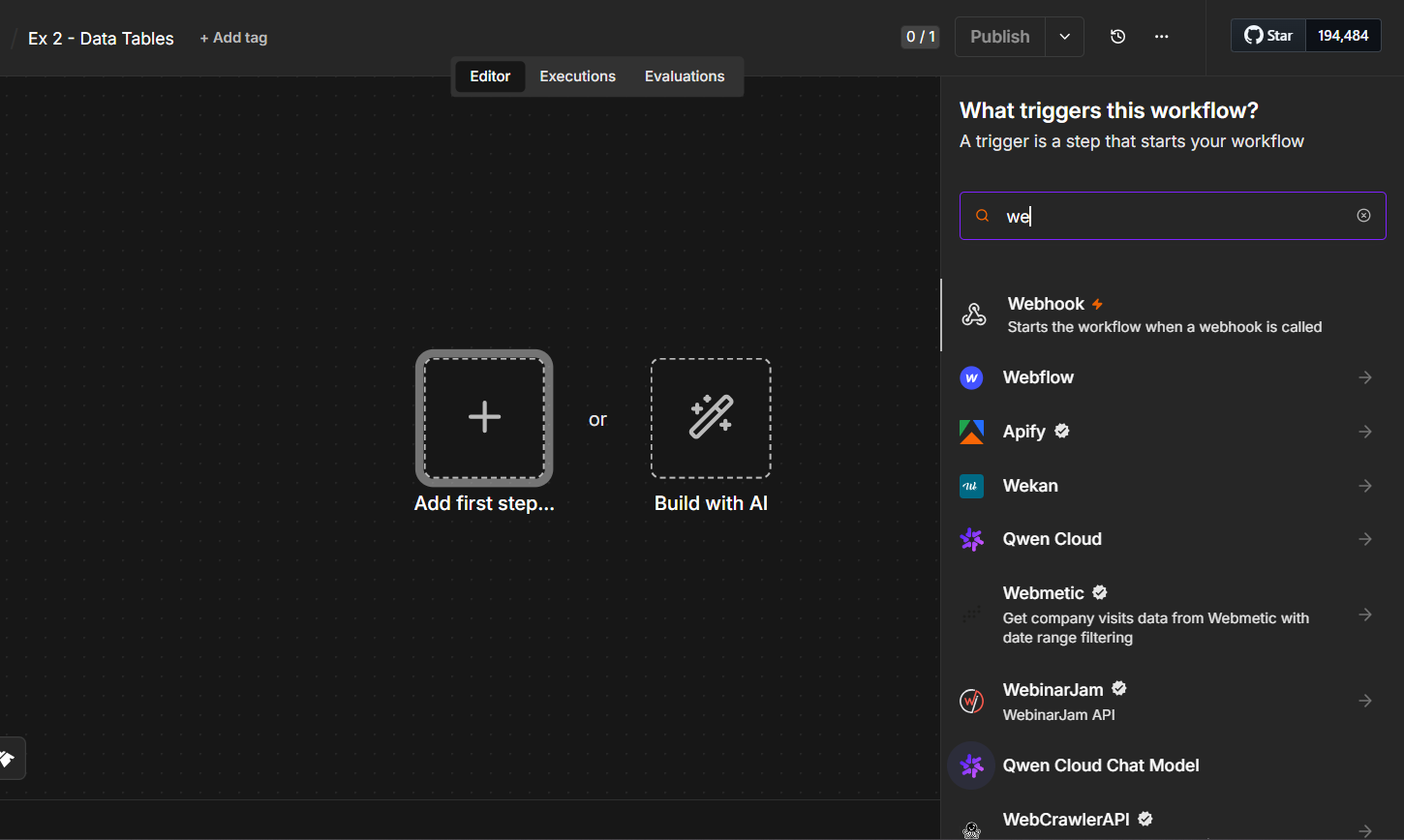1404x840 pixels.
Task: Click the orange lightning bolt next to Webhook
Action: pos(1097,304)
